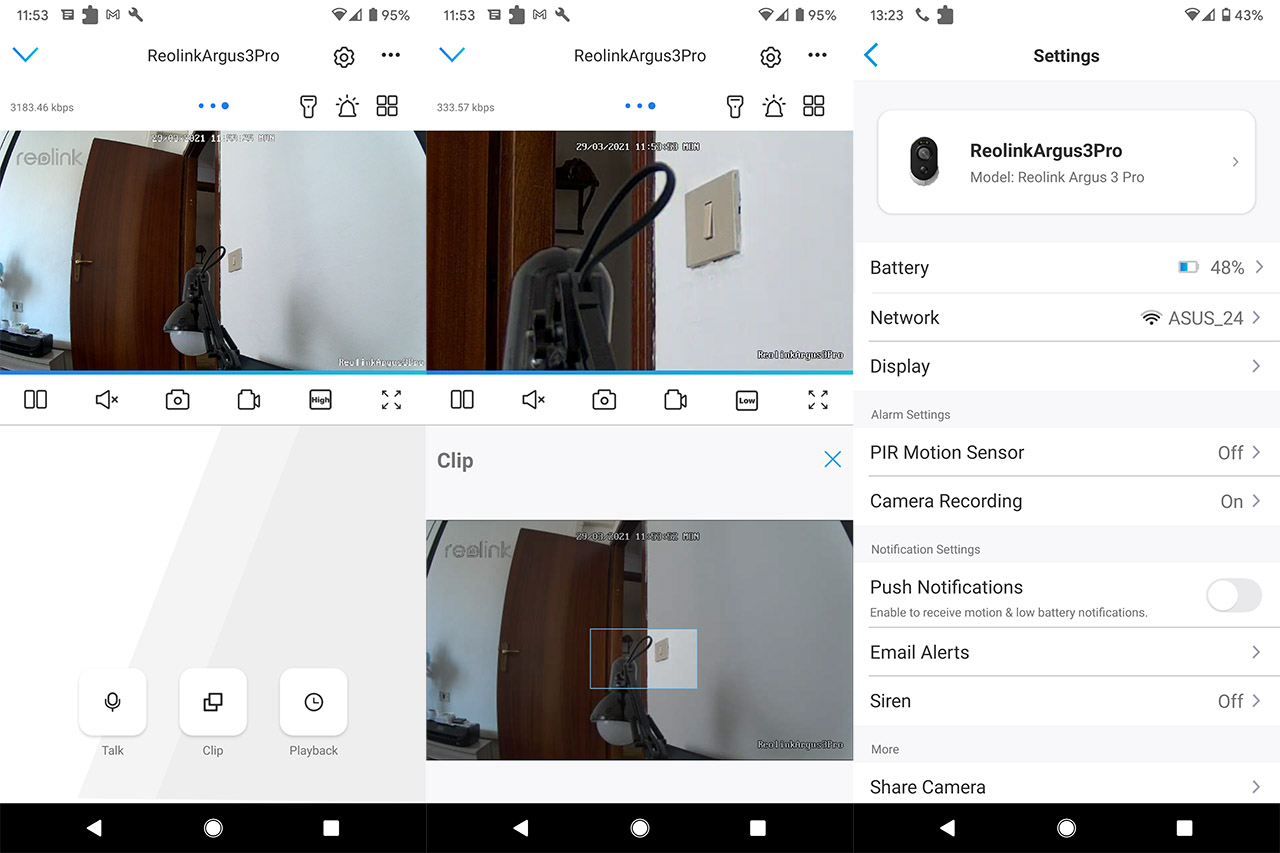Tap Android home button under first screen
The image size is (1280, 853).
point(213,828)
